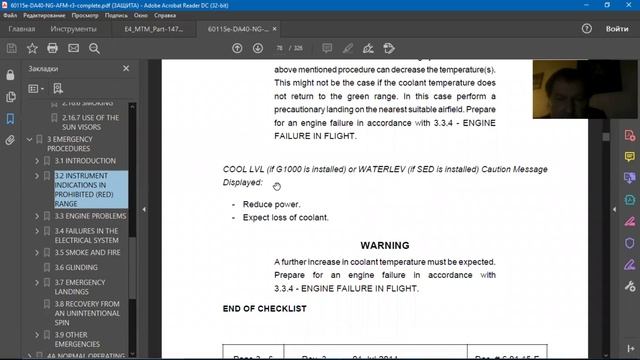Viewport: 640px width, 360px height.
Task: Open bookmark options dropdown menu
Action: (x=36, y=89)
